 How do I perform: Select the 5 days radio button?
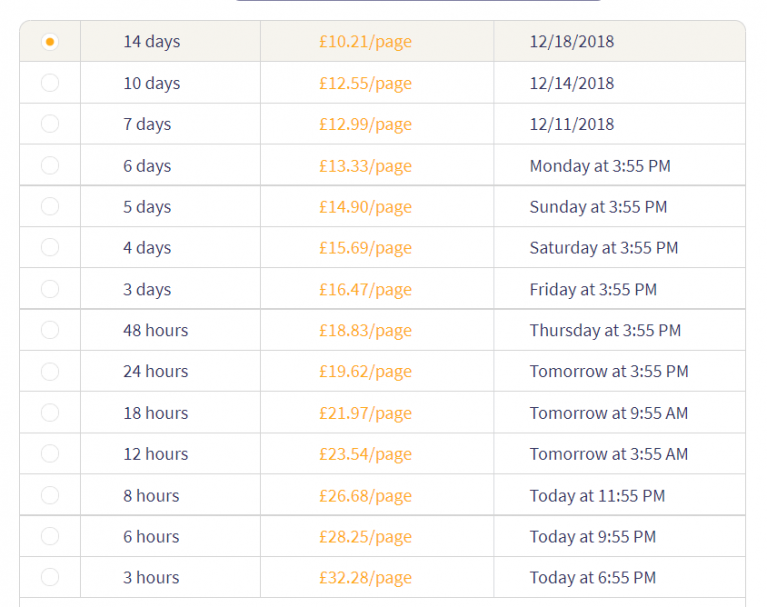[x=50, y=207]
